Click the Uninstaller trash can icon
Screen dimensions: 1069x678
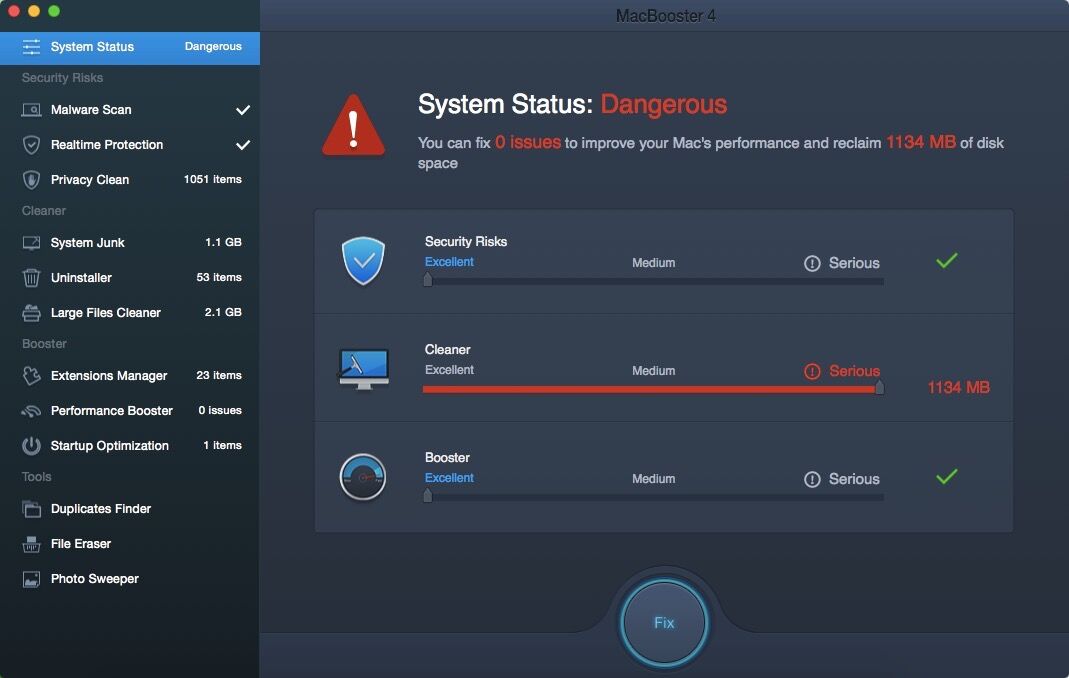(31, 278)
